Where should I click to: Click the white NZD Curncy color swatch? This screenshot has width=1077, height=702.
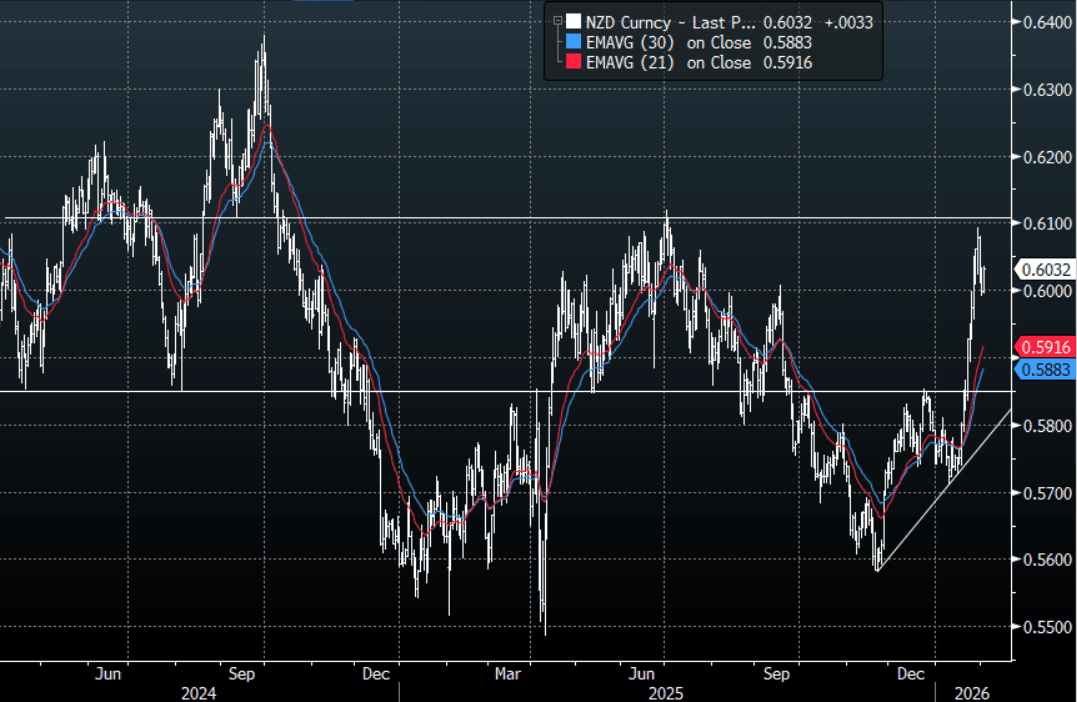572,22
